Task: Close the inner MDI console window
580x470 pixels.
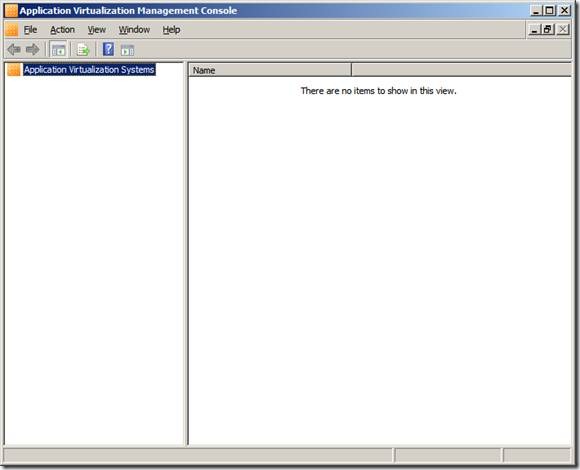Action: coord(563,30)
